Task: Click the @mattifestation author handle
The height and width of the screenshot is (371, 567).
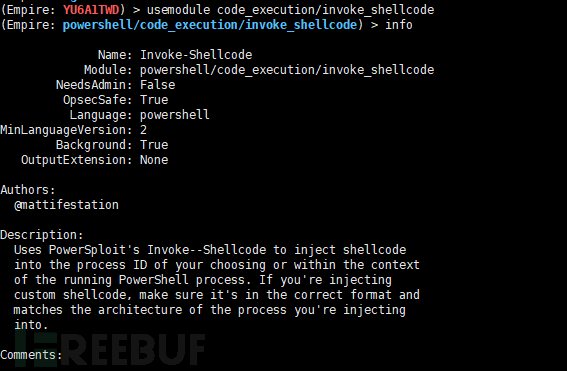Action: coord(66,205)
